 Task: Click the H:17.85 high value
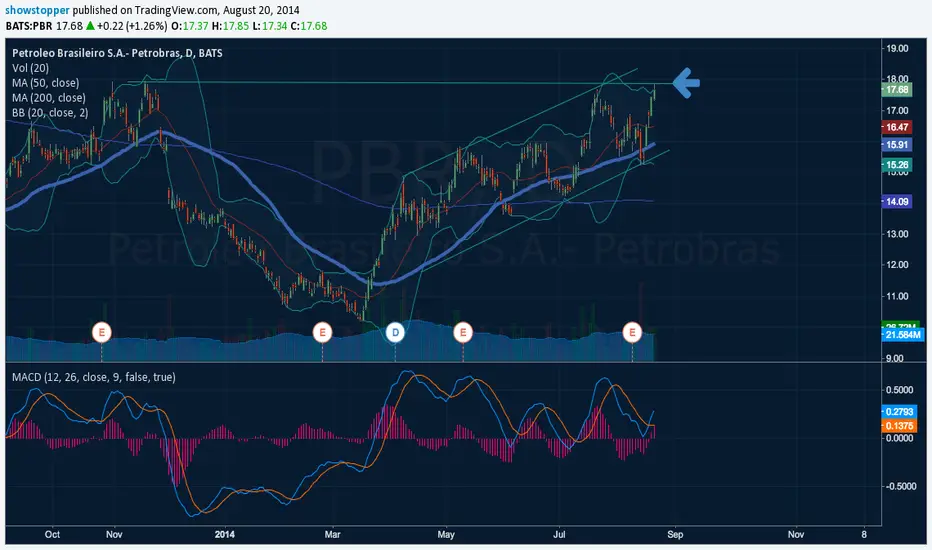230,26
